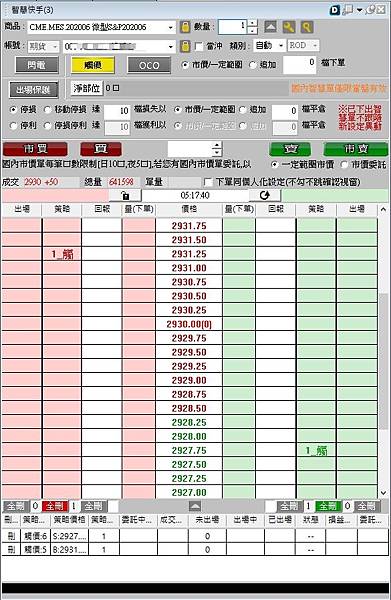Click the lock icon beside the account field
391x600 pixels.
pos(185,46)
